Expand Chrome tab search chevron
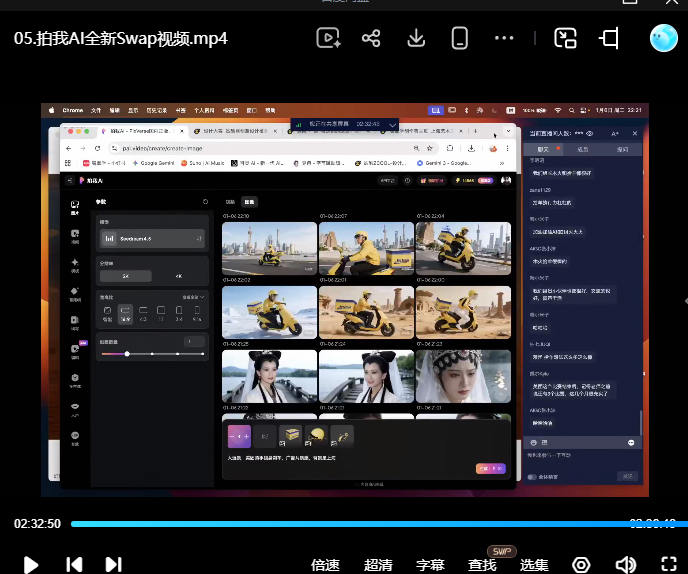 tap(508, 131)
